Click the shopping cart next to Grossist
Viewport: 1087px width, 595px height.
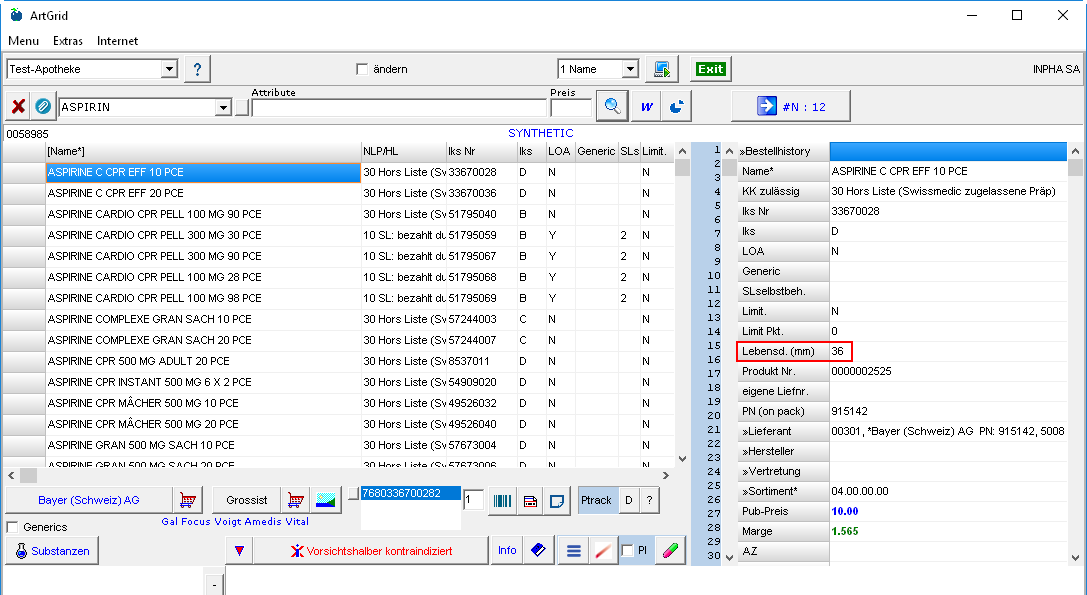(x=295, y=500)
